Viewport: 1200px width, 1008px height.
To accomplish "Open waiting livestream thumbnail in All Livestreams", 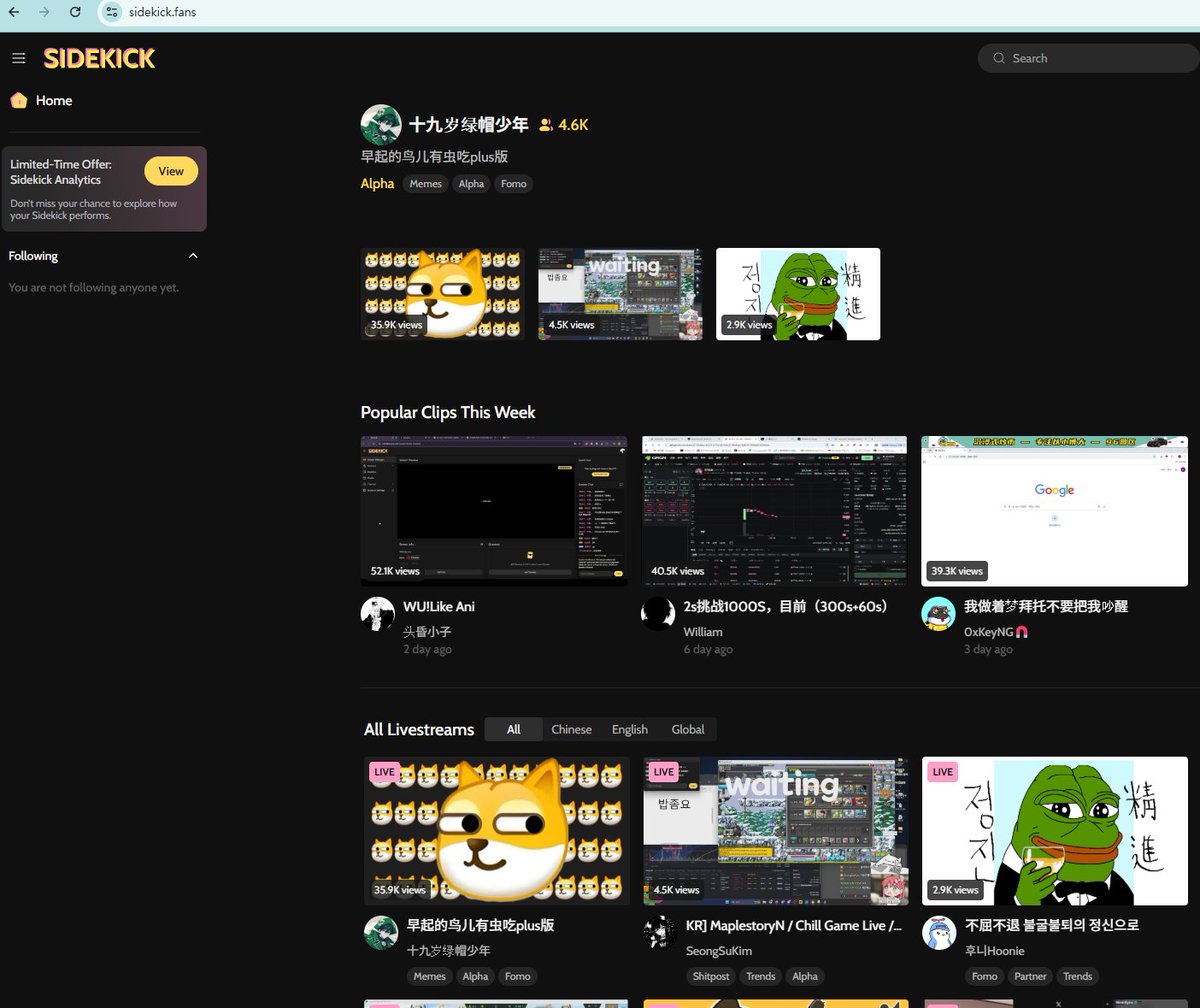I will point(776,830).
